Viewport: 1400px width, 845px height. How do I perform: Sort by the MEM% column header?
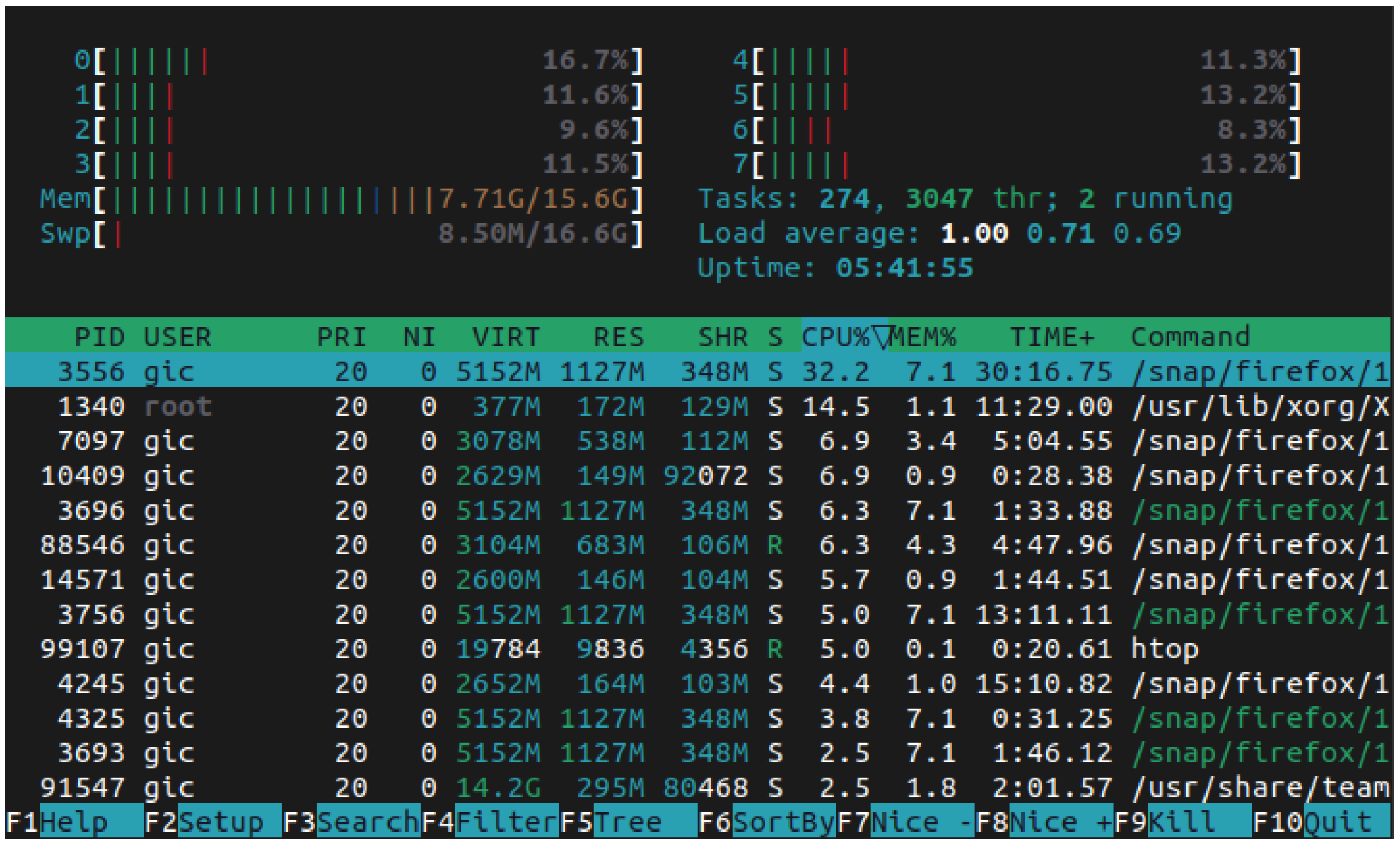[x=923, y=337]
